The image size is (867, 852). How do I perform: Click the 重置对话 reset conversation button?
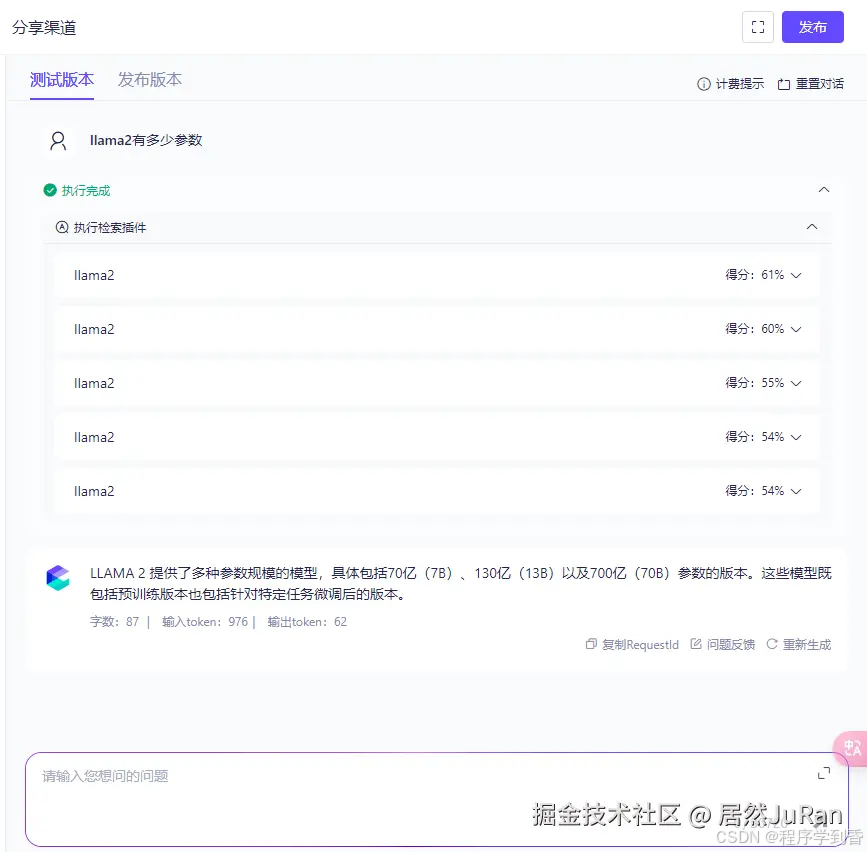(811, 84)
